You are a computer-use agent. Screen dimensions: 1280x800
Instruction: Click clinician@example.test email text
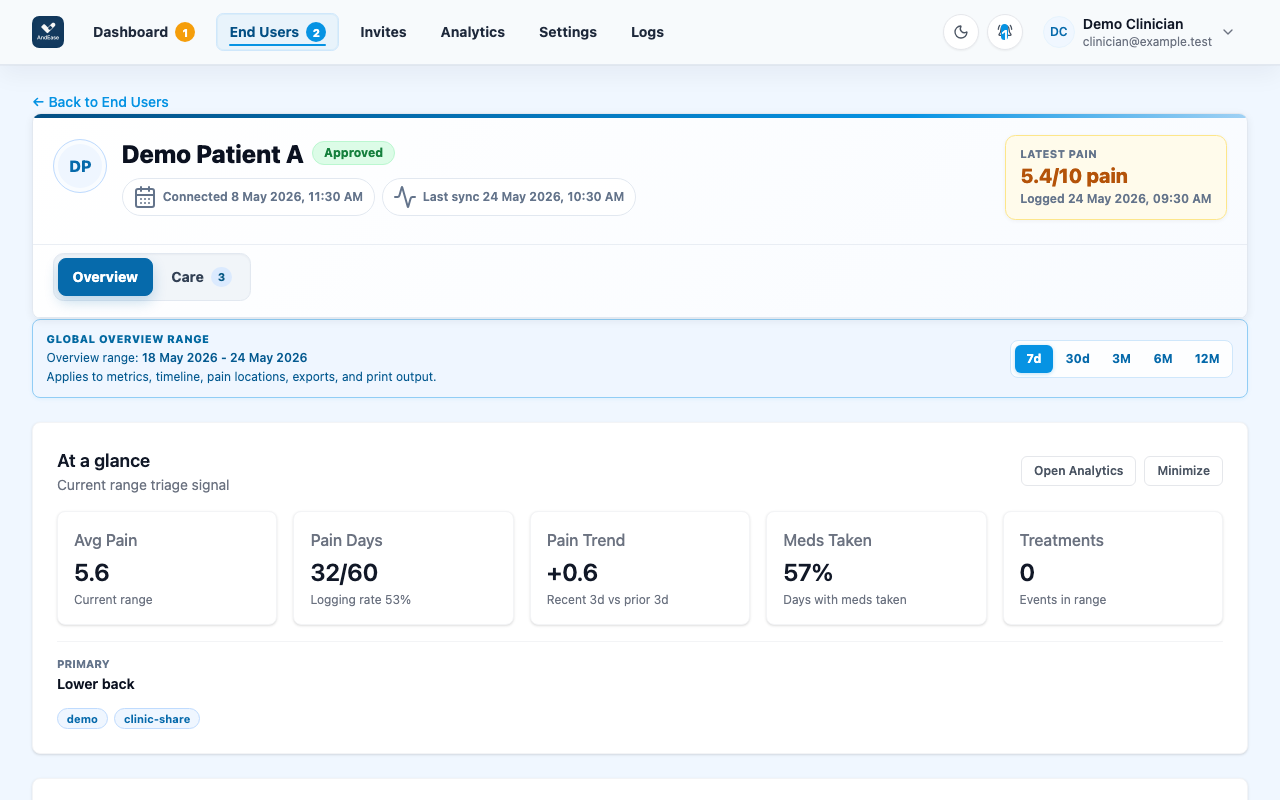coord(1147,42)
